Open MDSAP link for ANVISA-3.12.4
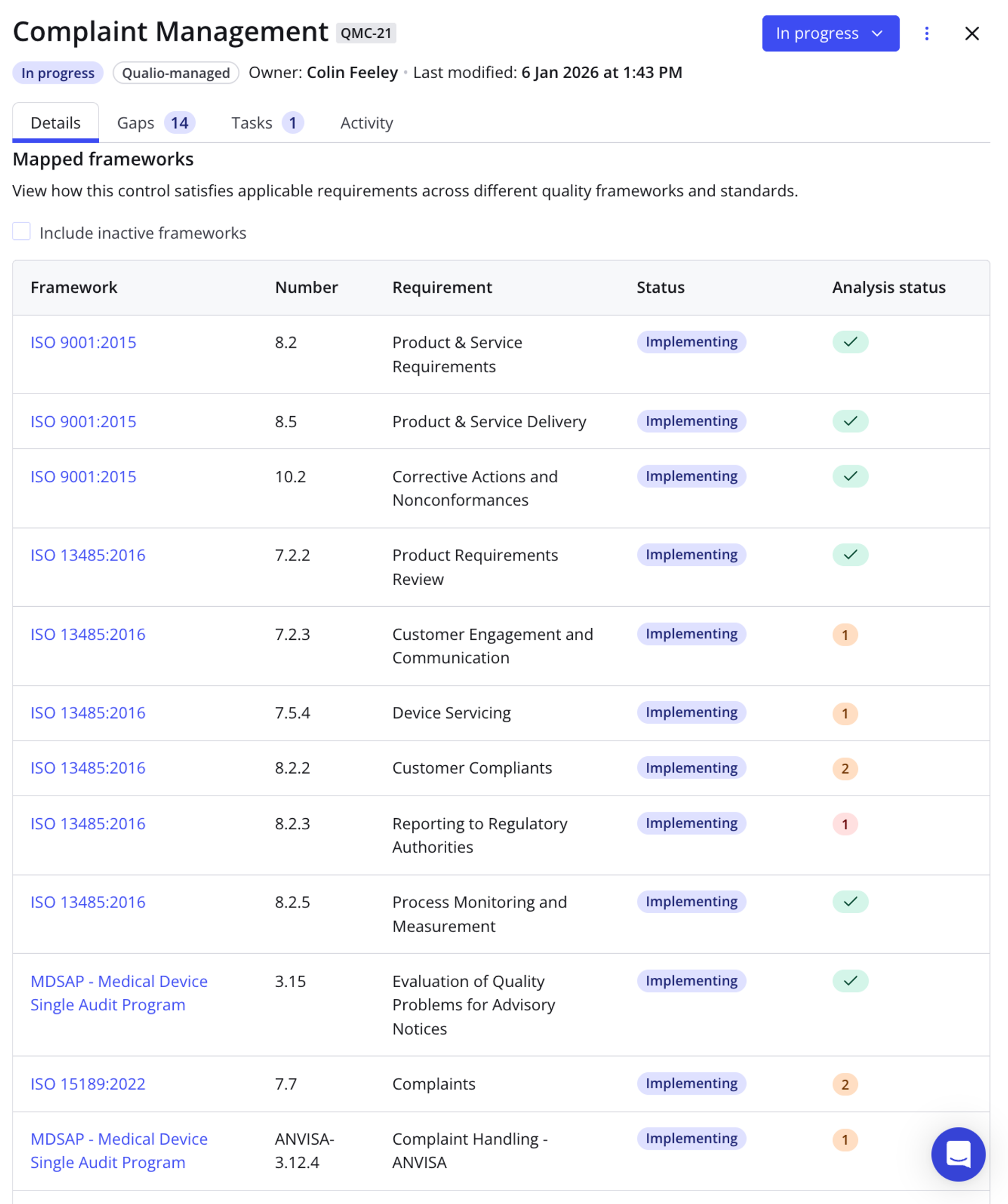Viewport: 1008px width, 1204px height. point(119,1150)
